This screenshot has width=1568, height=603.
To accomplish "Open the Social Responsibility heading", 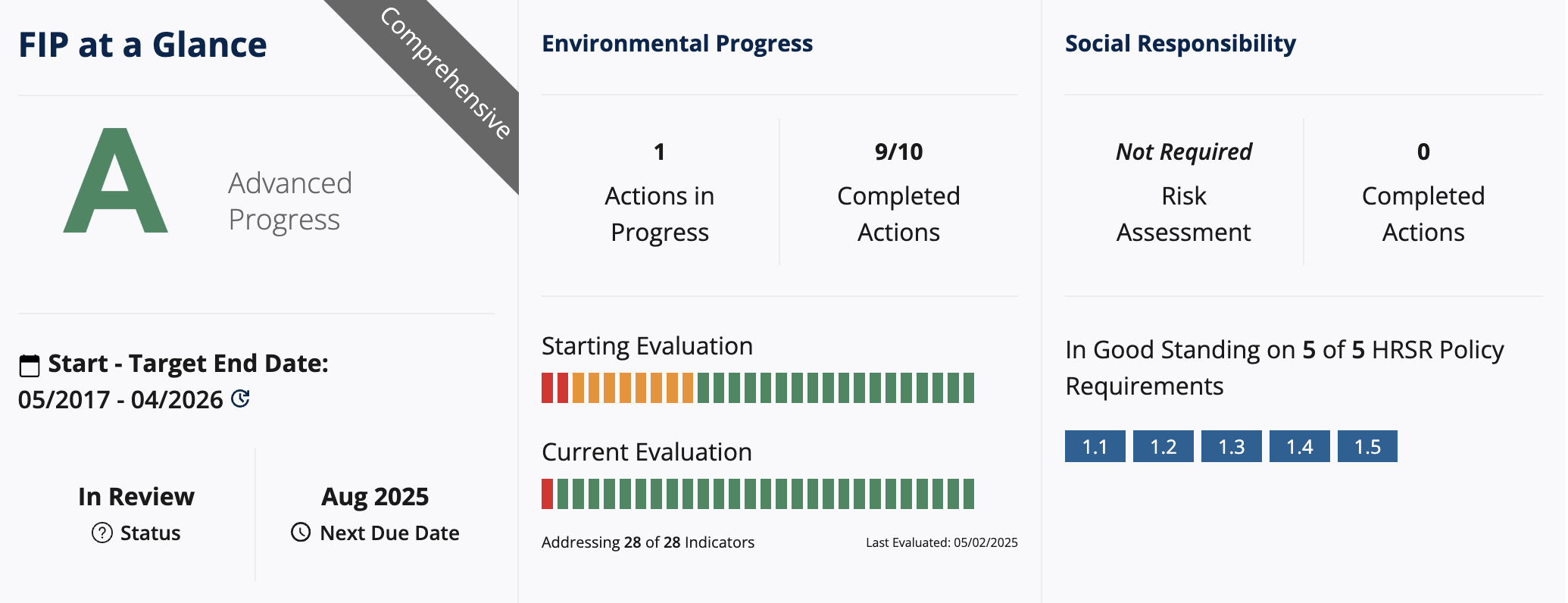I will click(1180, 44).
